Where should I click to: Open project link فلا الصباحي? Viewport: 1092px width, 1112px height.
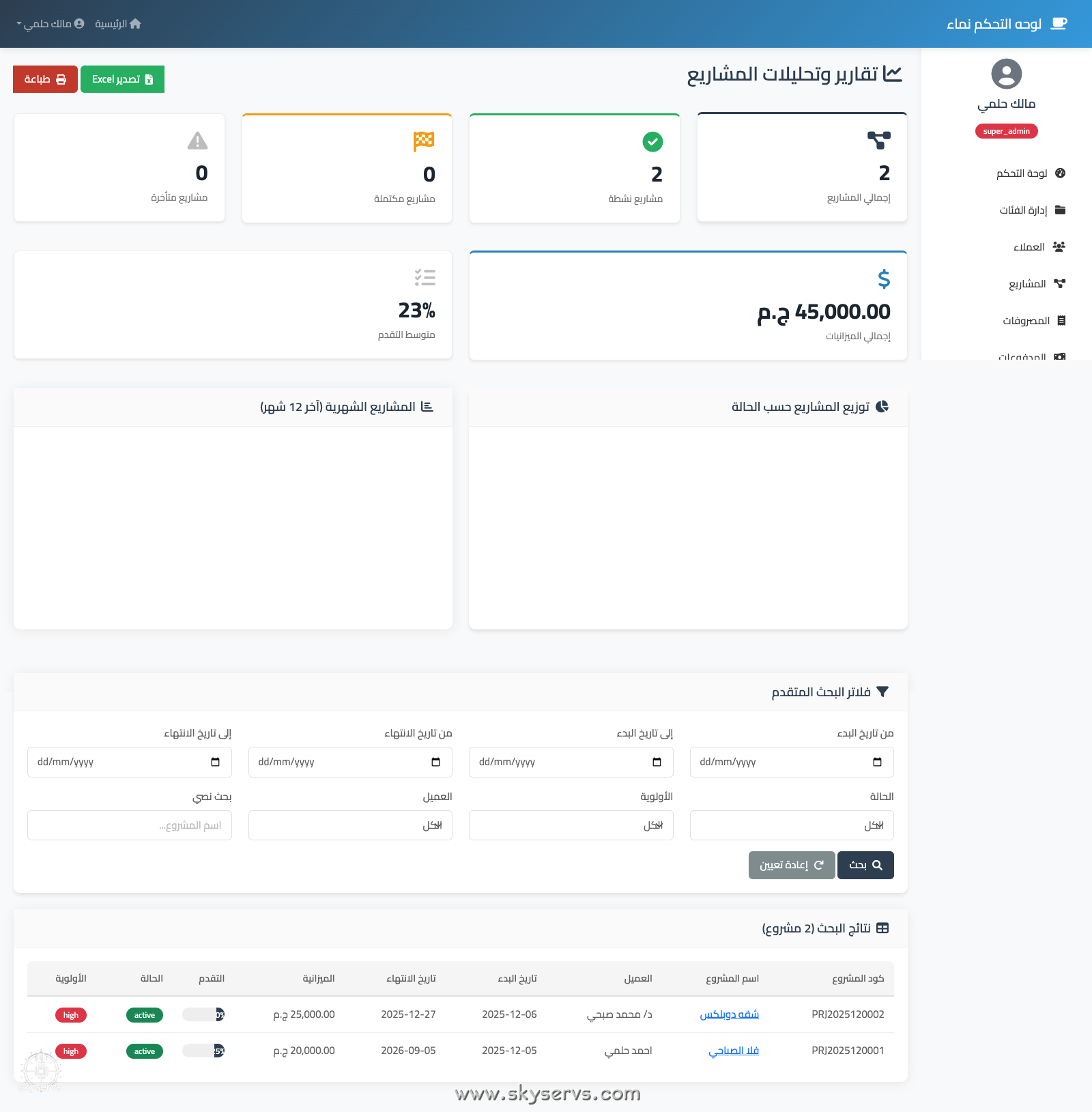click(734, 1051)
